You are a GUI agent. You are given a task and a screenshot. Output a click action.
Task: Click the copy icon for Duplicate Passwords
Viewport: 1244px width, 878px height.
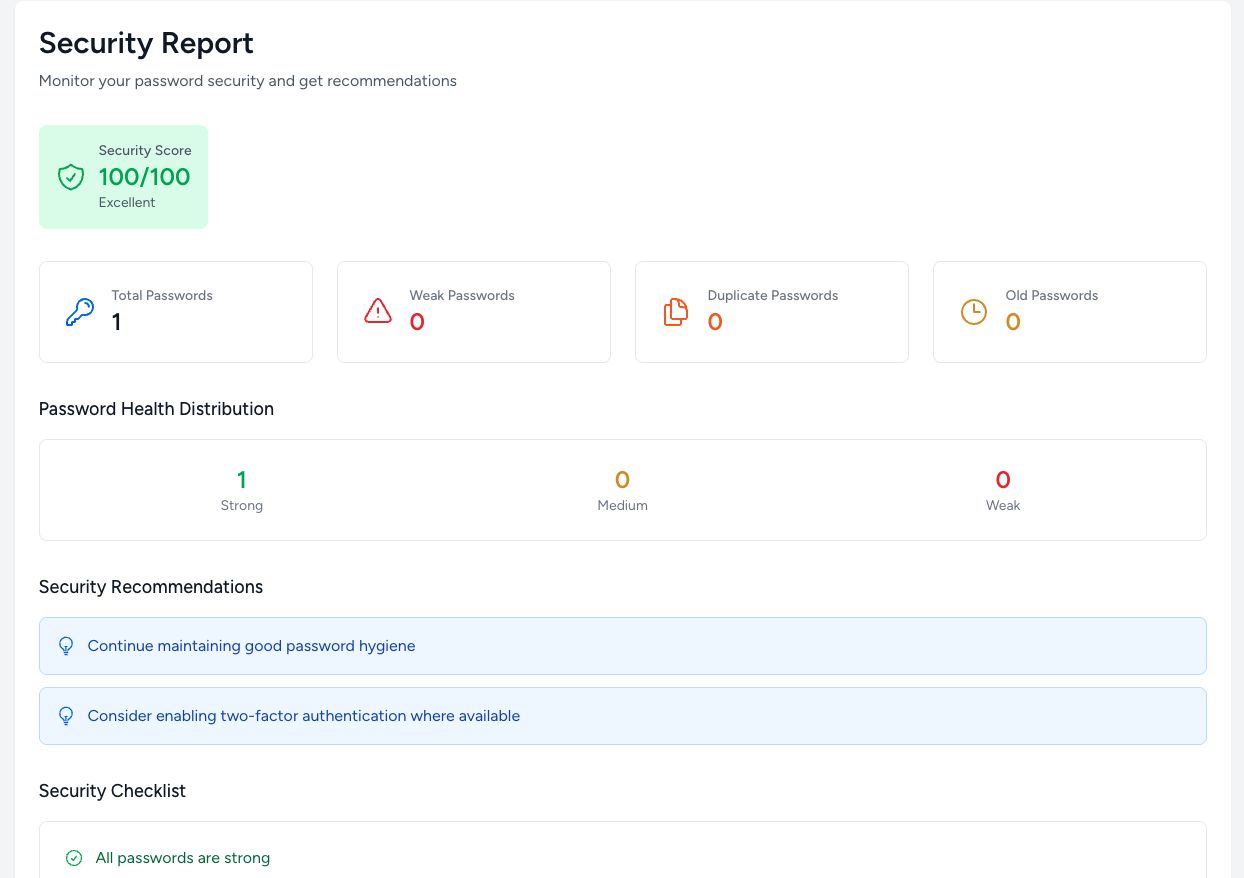click(676, 312)
